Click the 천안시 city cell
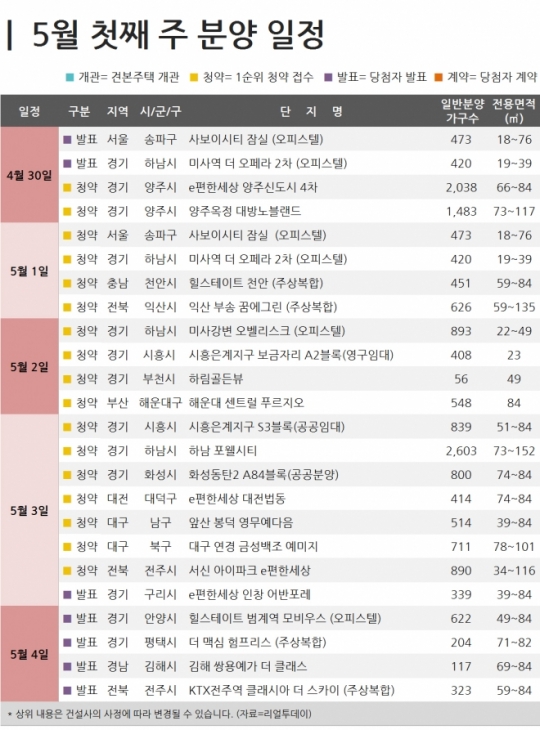 point(161,283)
